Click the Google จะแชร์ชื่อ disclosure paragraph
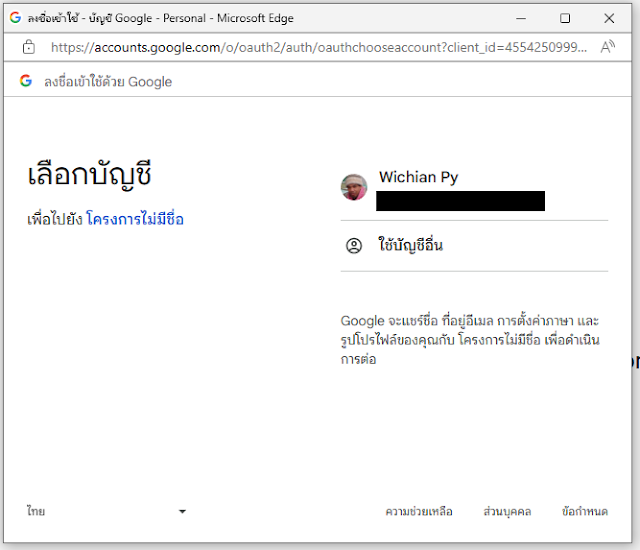The image size is (640, 550). tap(470, 340)
